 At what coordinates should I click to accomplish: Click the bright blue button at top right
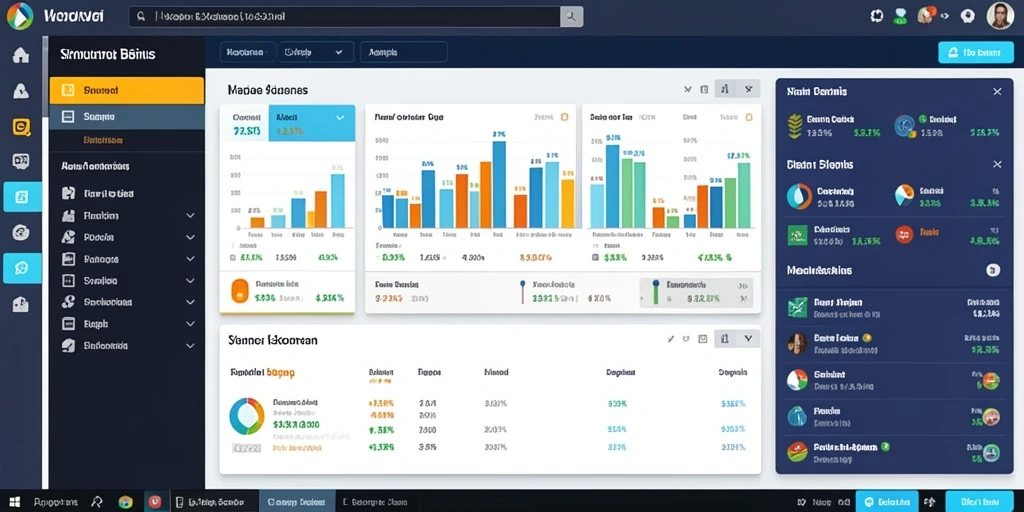coord(976,53)
